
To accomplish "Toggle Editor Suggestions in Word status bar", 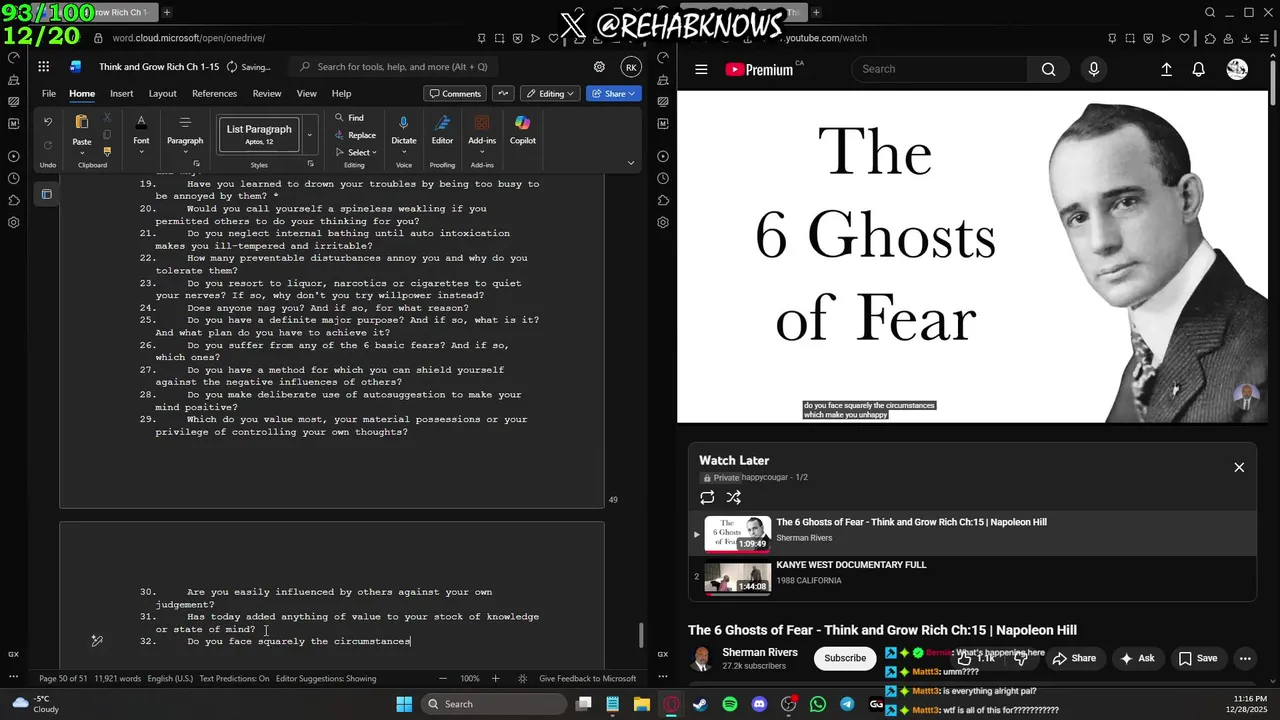I will tap(326, 678).
